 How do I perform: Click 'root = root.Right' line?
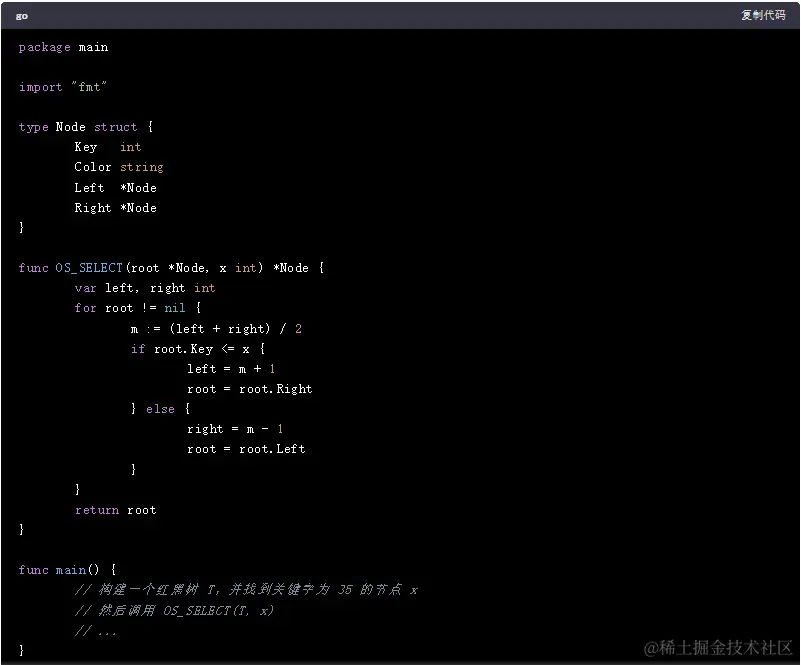coord(250,389)
